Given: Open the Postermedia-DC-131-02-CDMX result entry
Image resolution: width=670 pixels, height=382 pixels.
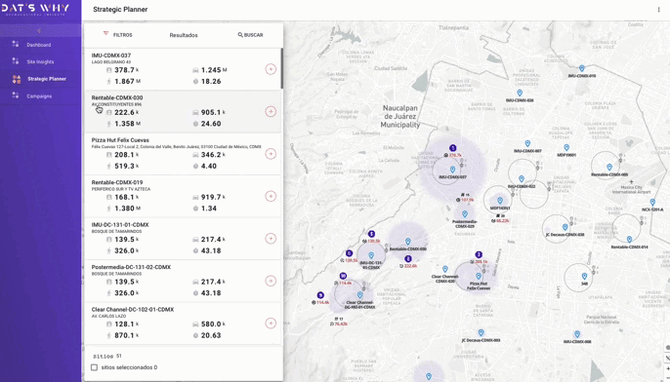Looking at the screenshot, I should coord(182,281).
